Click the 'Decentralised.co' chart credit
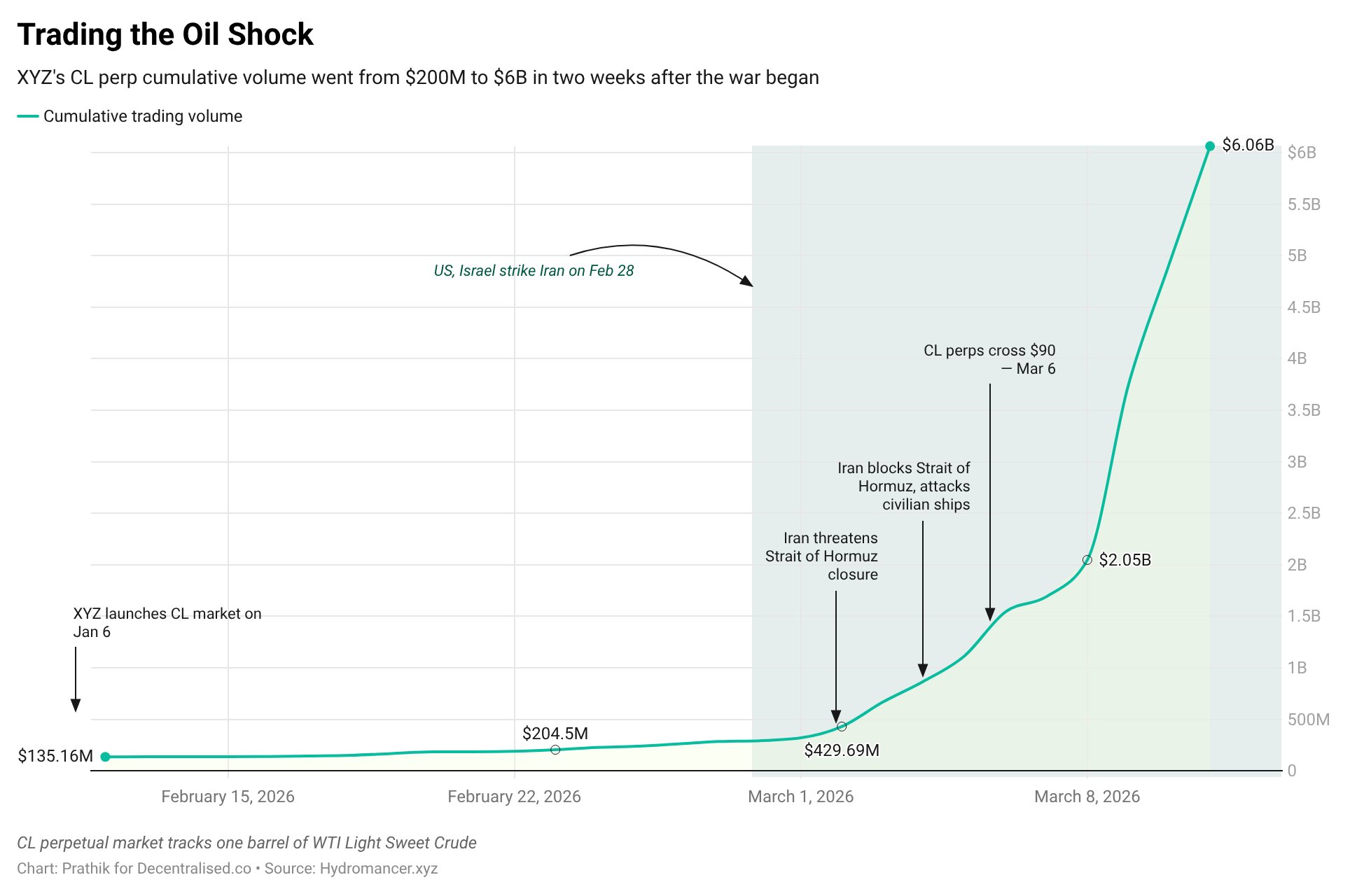The width and height of the screenshot is (1350, 896). (194, 869)
